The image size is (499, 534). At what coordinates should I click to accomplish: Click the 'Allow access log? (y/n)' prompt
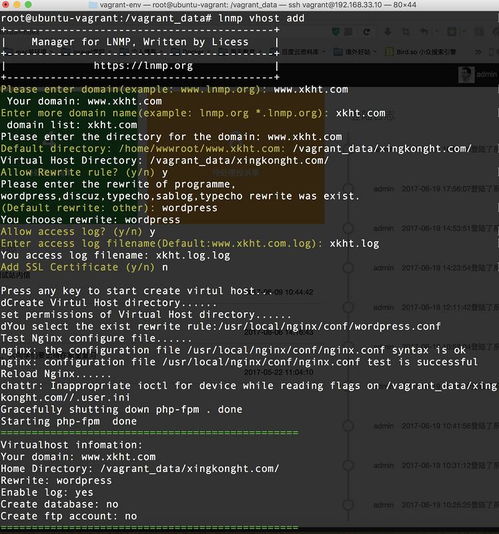pos(78,232)
